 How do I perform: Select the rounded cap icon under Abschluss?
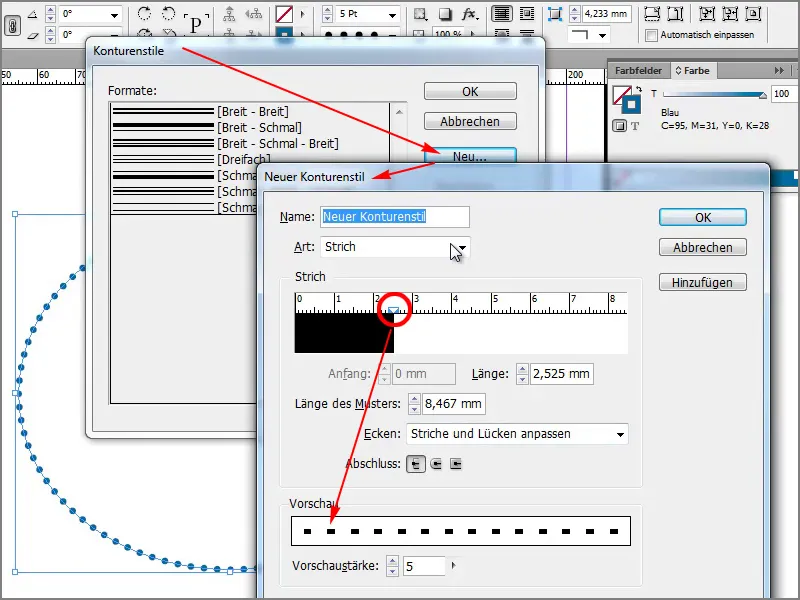(435, 463)
